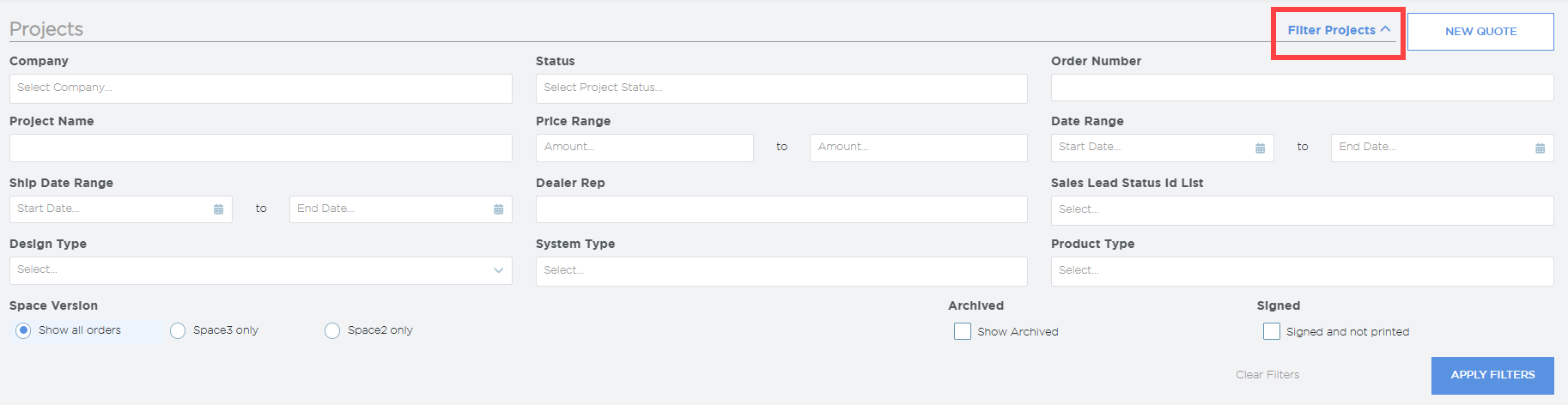1568x405 pixels.
Task: Open the Product Type select box
Action: tap(1303, 271)
